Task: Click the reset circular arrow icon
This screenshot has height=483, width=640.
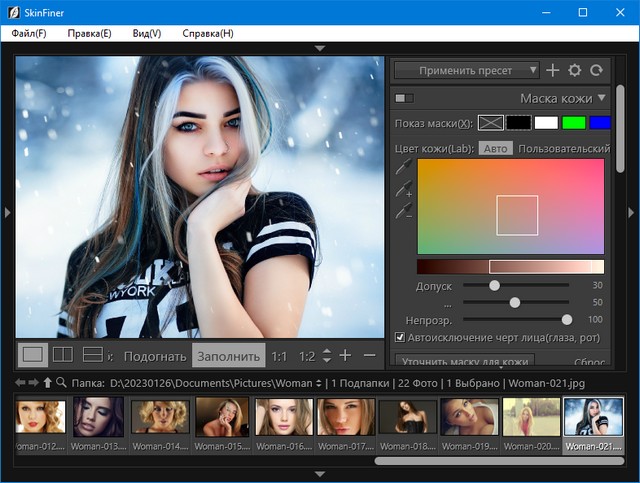Action: click(x=597, y=71)
